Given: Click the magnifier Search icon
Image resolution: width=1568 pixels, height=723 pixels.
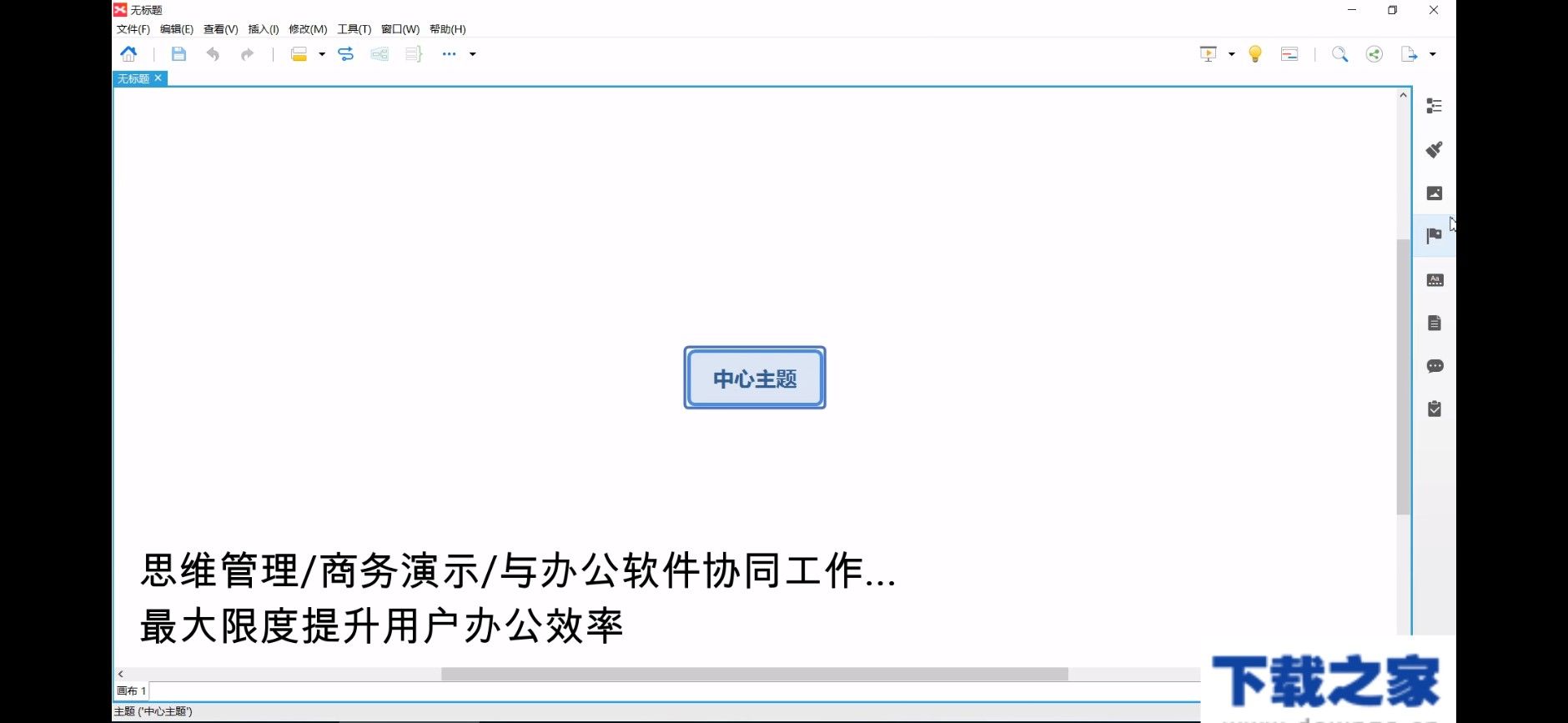Looking at the screenshot, I should [1340, 54].
